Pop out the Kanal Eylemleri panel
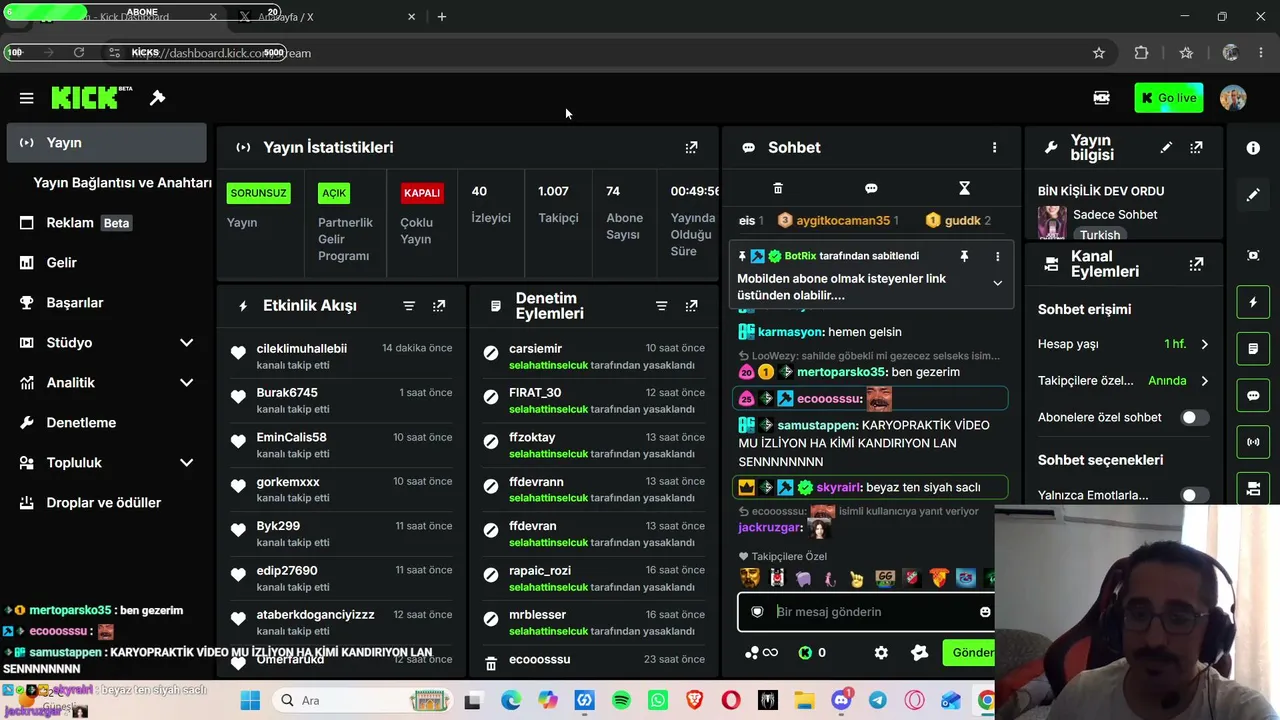The height and width of the screenshot is (720, 1280). [1196, 264]
